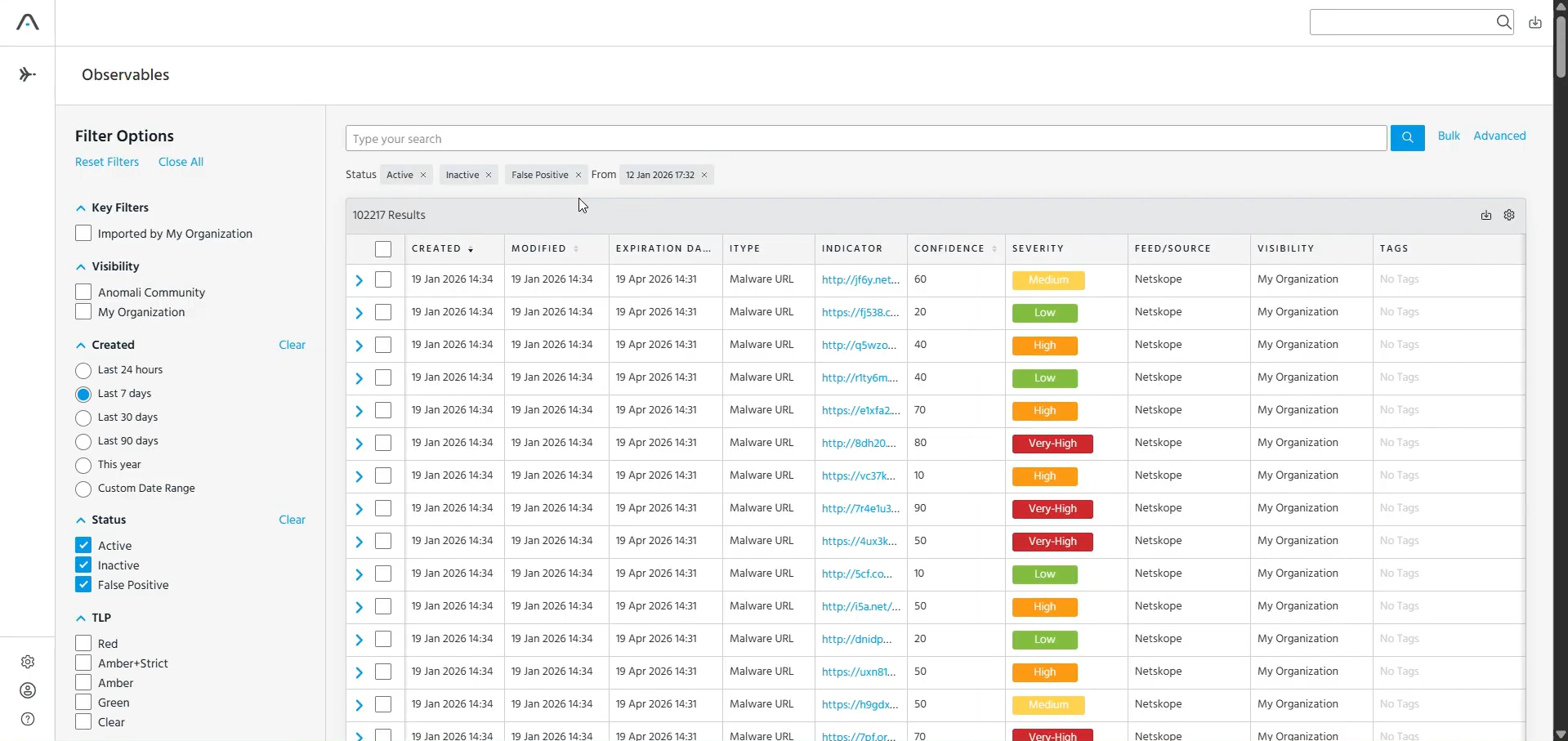Image resolution: width=1568 pixels, height=741 pixels.
Task: Open the user profile icon in sidebar
Action: coord(28,690)
